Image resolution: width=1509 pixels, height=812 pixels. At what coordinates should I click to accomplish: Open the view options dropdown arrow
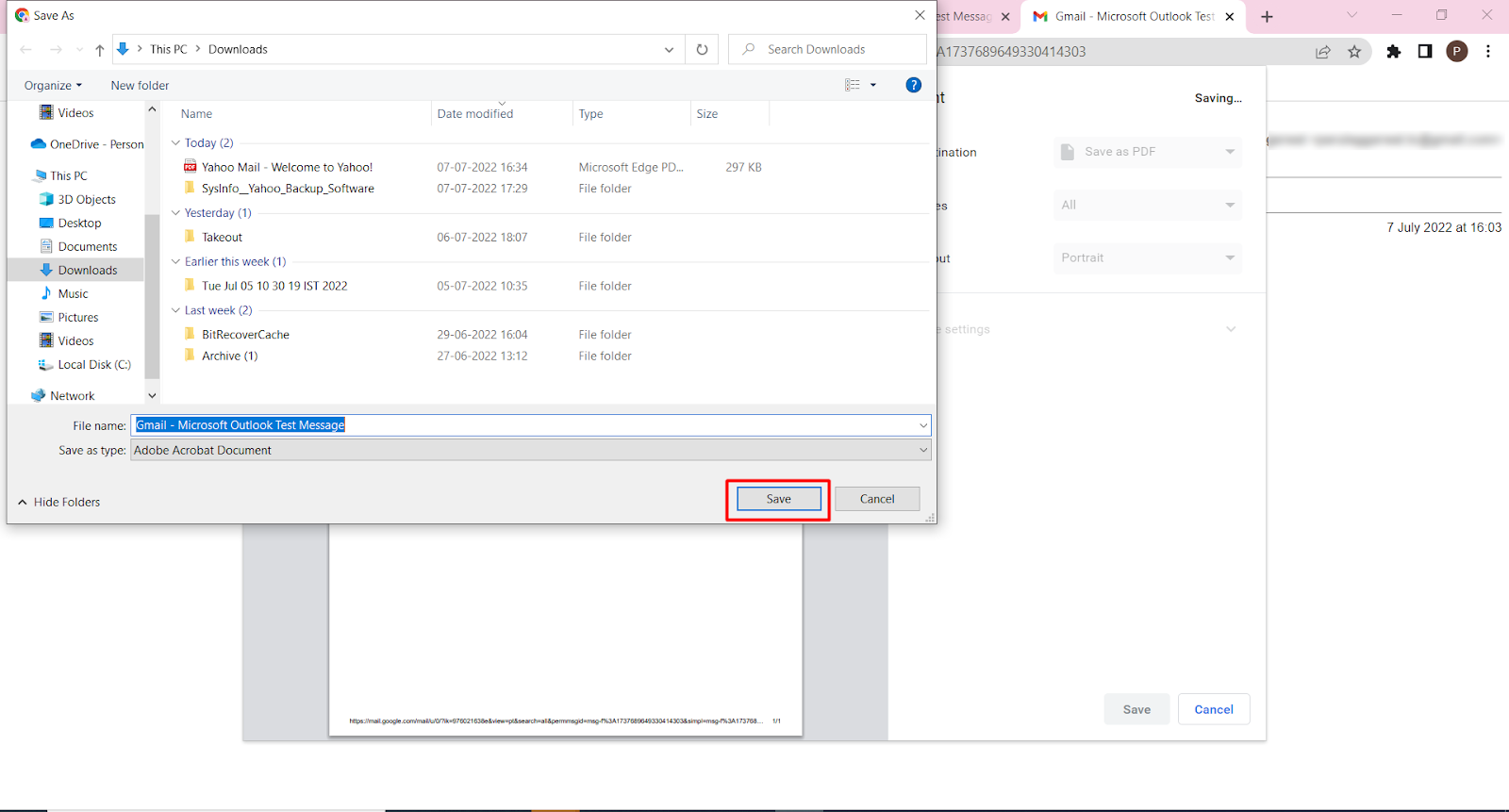click(x=873, y=85)
